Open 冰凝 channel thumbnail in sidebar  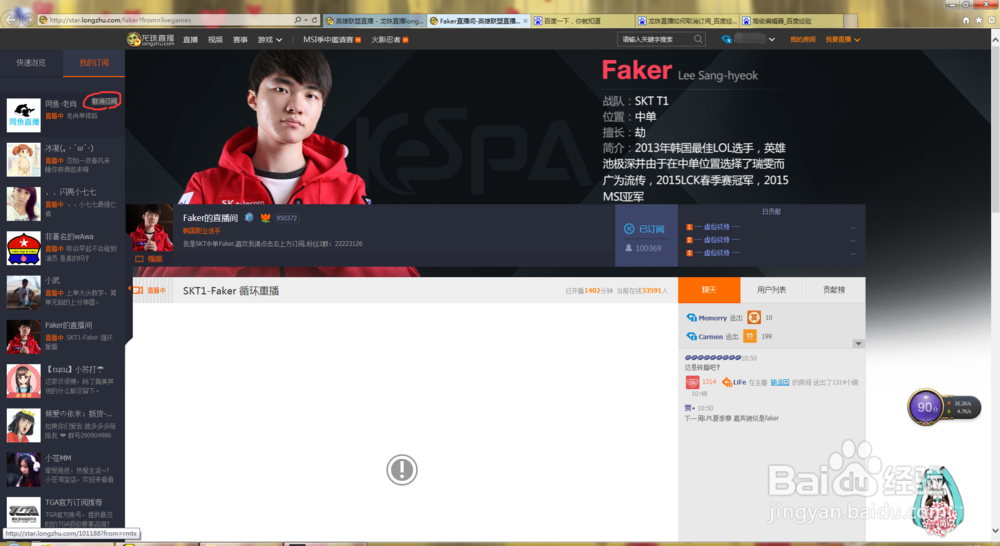coord(24,159)
